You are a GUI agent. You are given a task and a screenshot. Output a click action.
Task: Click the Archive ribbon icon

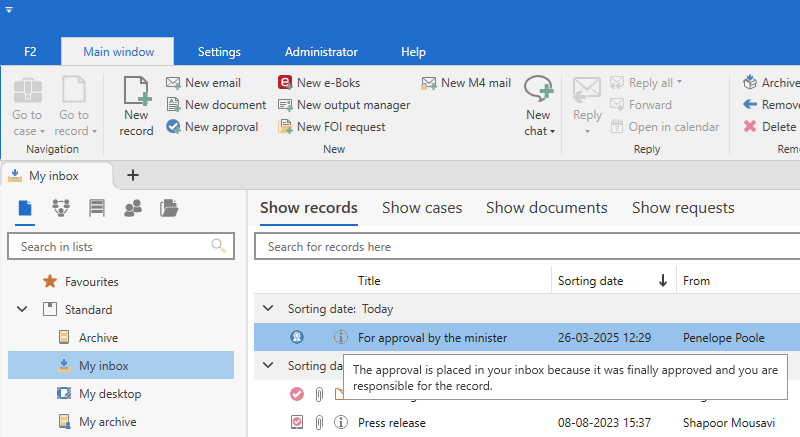point(750,83)
